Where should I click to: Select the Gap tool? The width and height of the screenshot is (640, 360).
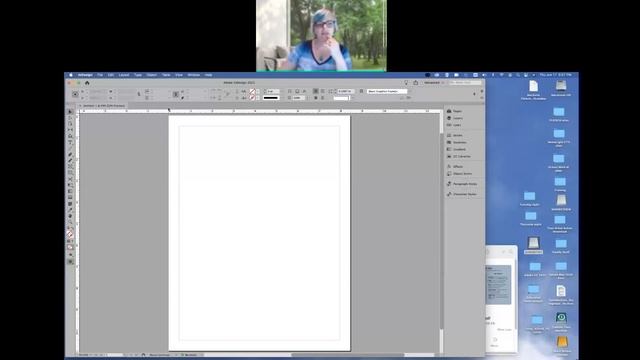click(70, 130)
